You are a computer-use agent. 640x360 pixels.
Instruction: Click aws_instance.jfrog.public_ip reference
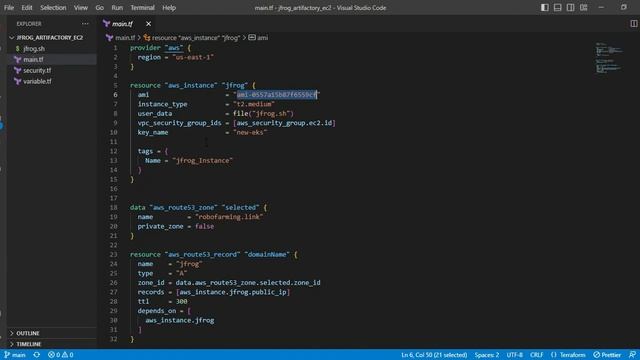(x=233, y=292)
